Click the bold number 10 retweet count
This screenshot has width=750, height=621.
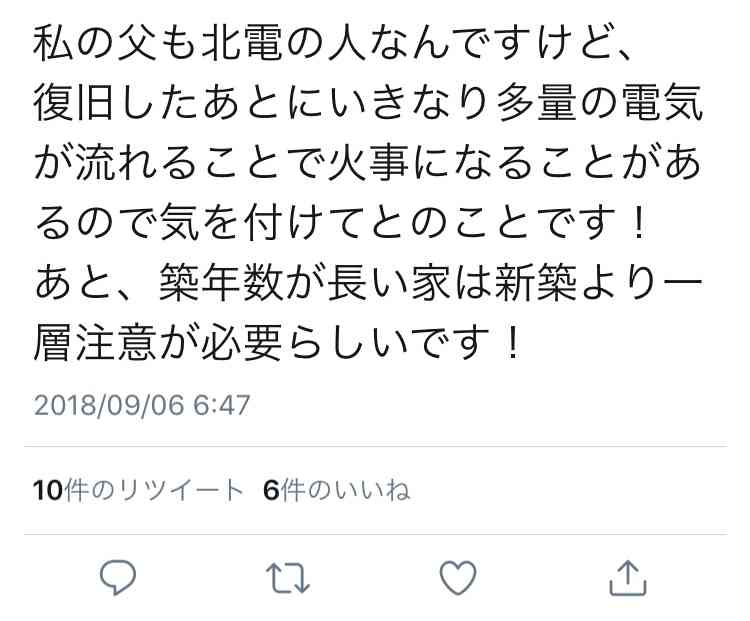pyautogui.click(x=48, y=490)
